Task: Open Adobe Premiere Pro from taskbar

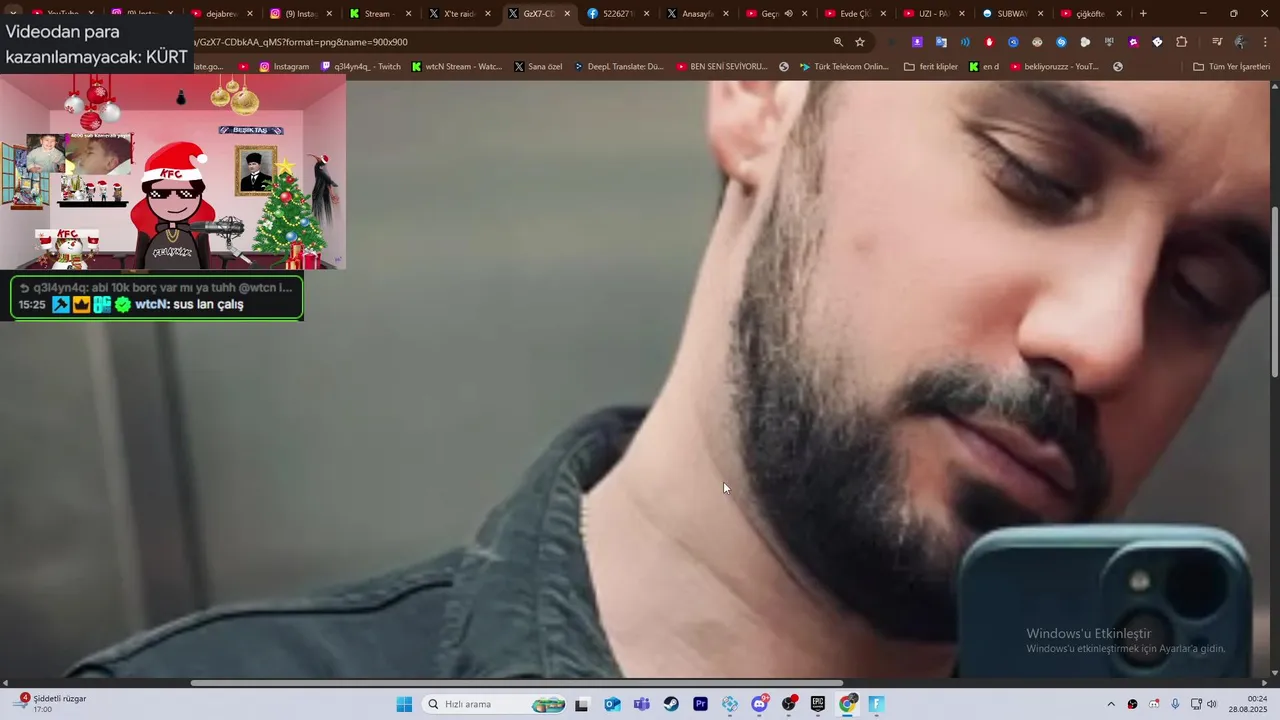Action: click(x=700, y=704)
